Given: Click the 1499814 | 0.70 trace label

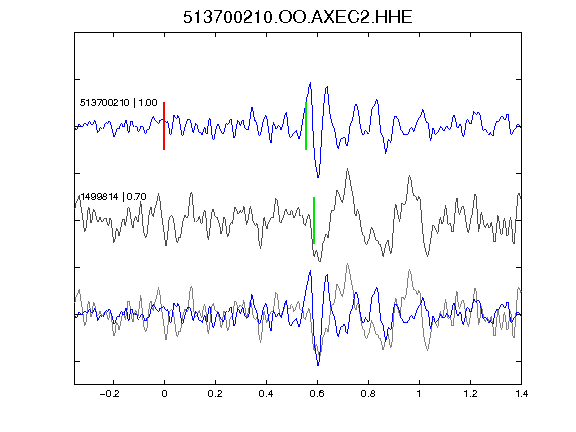Looking at the screenshot, I should coord(113,197).
